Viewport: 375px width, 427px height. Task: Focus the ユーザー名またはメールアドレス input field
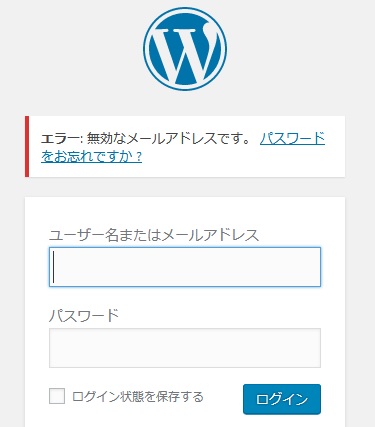click(185, 267)
